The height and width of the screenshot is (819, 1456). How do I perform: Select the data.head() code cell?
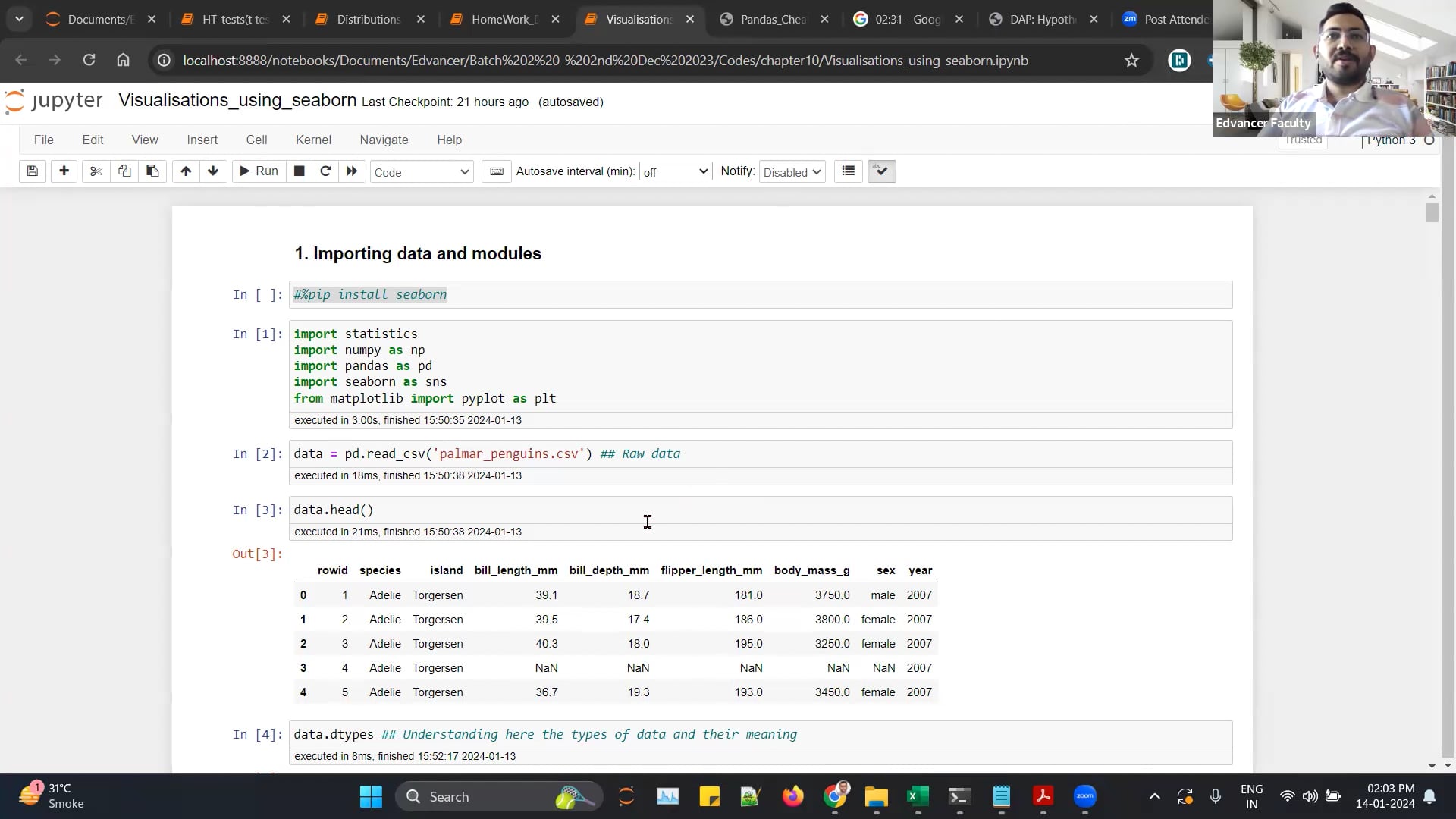click(761, 510)
